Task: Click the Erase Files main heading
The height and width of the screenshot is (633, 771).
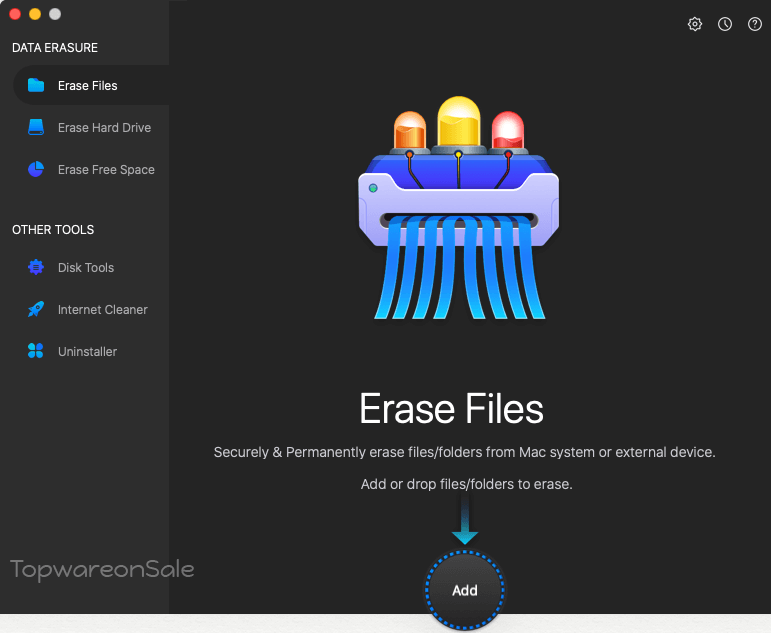Action: (x=451, y=408)
